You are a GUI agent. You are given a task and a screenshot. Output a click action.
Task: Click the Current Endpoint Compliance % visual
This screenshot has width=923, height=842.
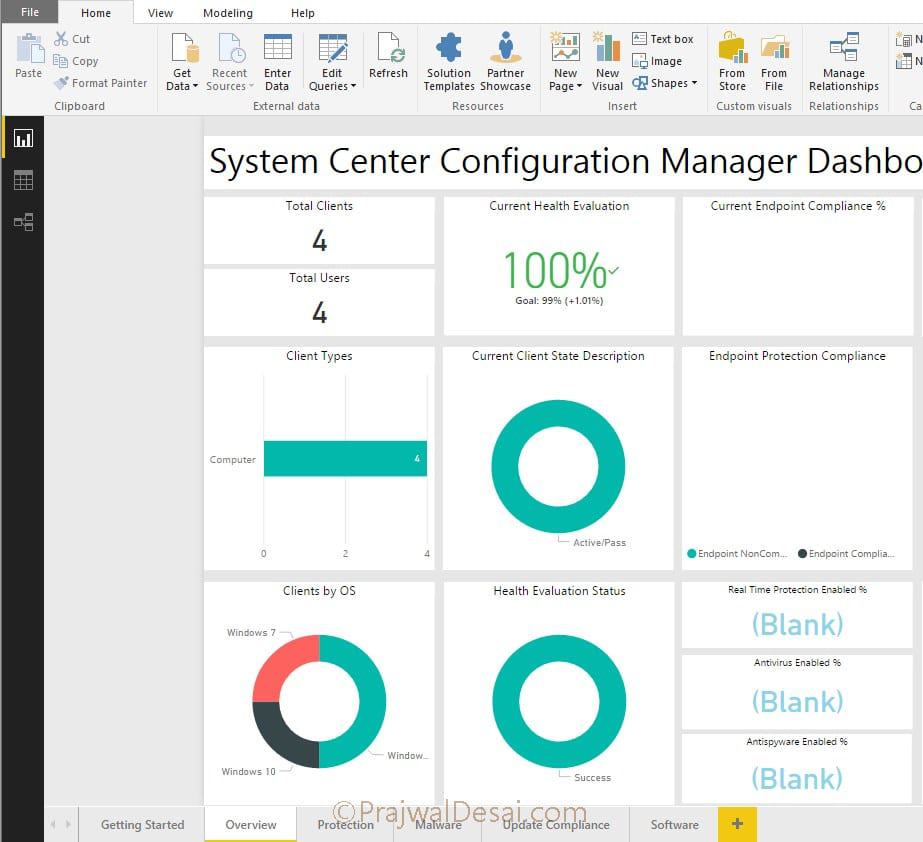(797, 267)
